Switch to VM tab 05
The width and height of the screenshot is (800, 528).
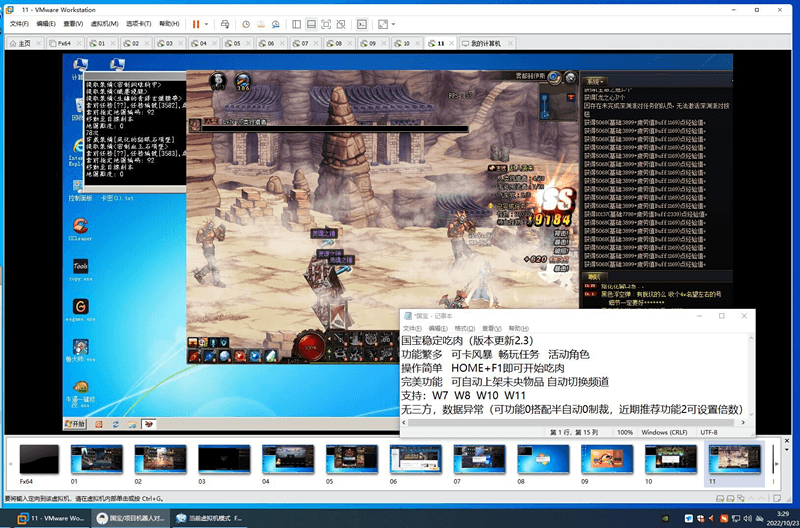(x=237, y=43)
